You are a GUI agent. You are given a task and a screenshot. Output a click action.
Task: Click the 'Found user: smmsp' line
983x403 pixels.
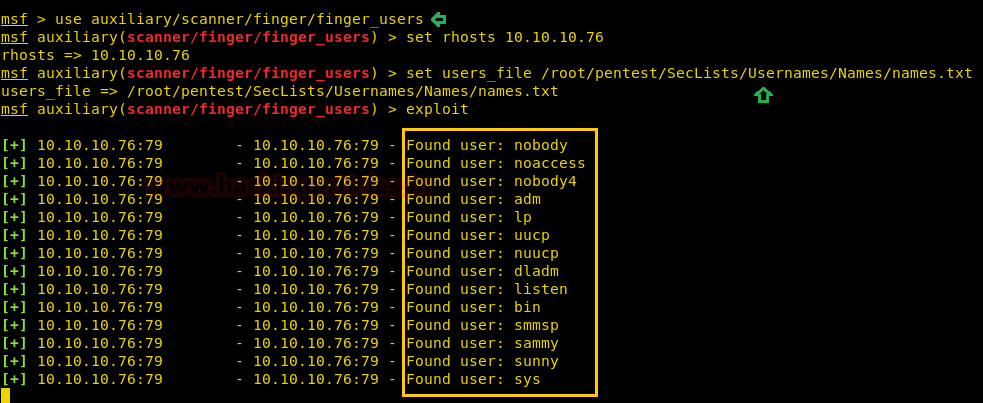[x=482, y=325]
